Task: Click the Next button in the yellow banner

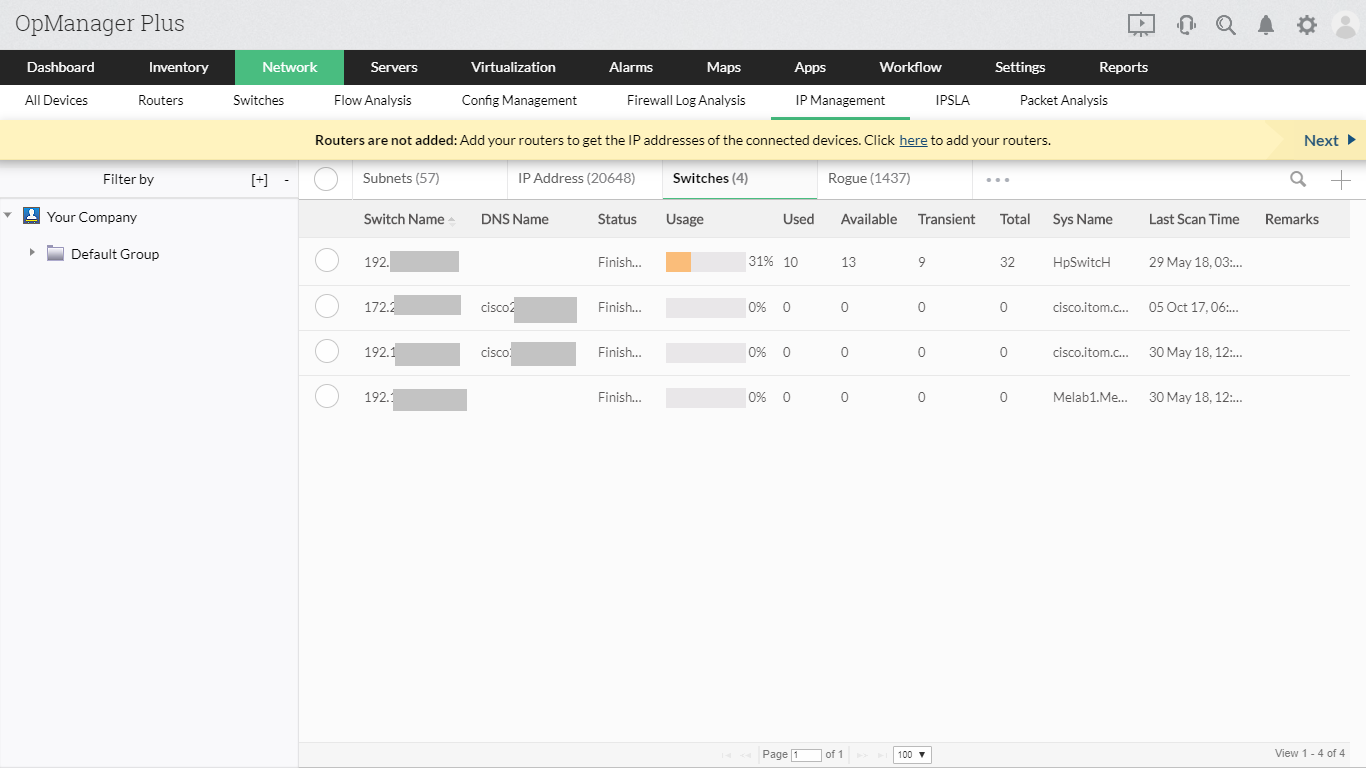Action: pyautogui.click(x=1330, y=140)
